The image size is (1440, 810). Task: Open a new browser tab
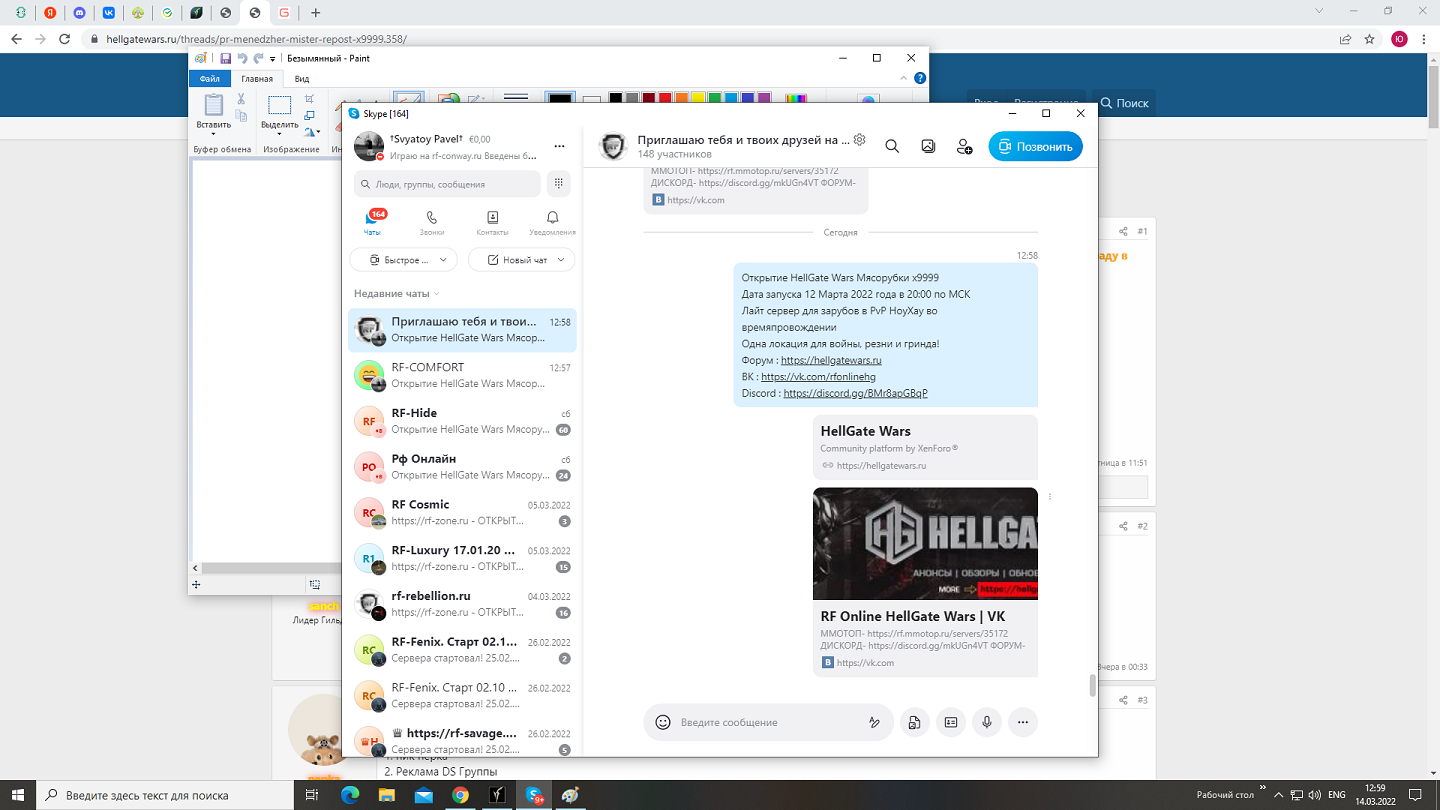(x=316, y=13)
